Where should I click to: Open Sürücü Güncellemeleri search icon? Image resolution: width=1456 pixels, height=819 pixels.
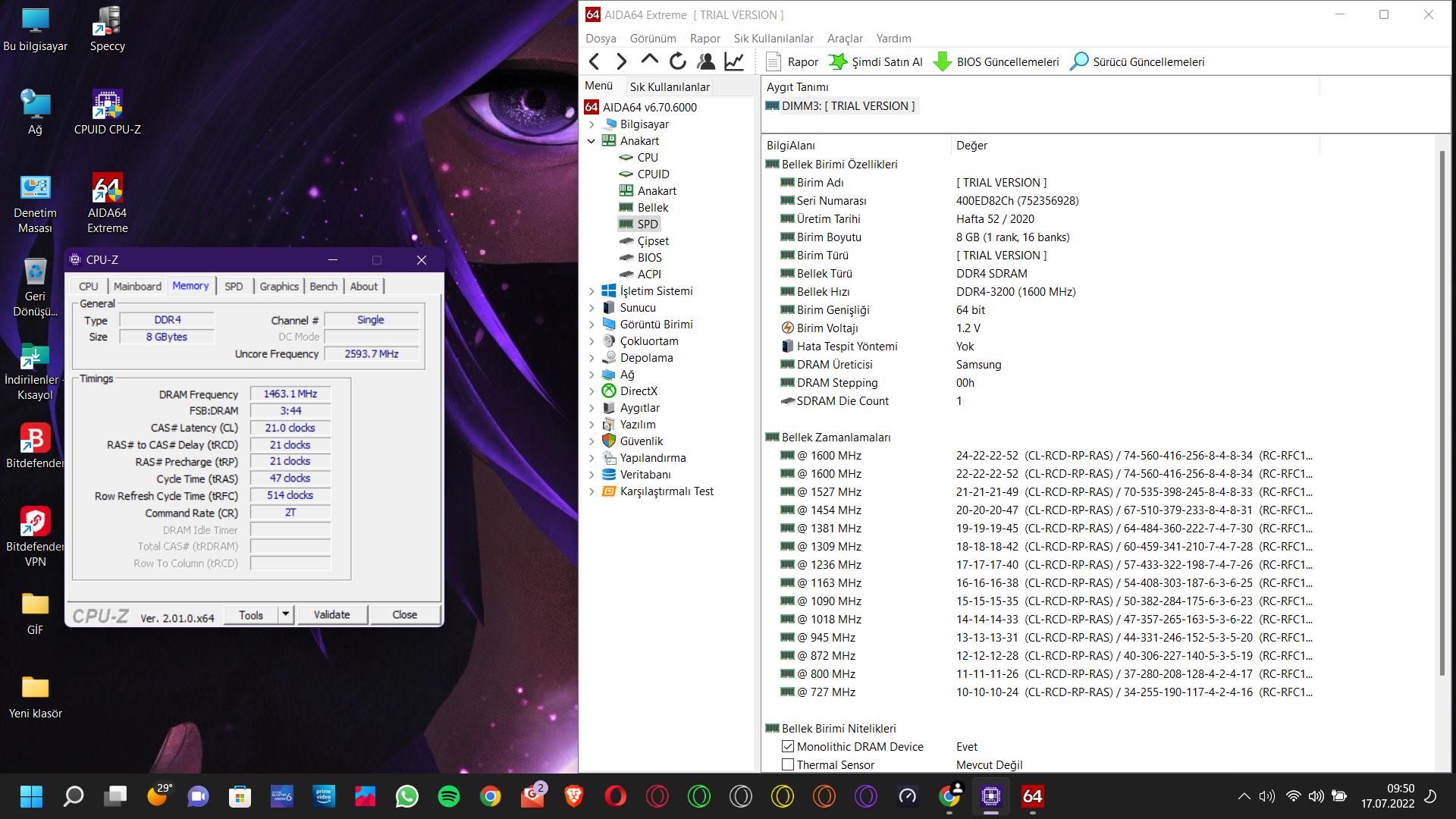(x=1079, y=61)
